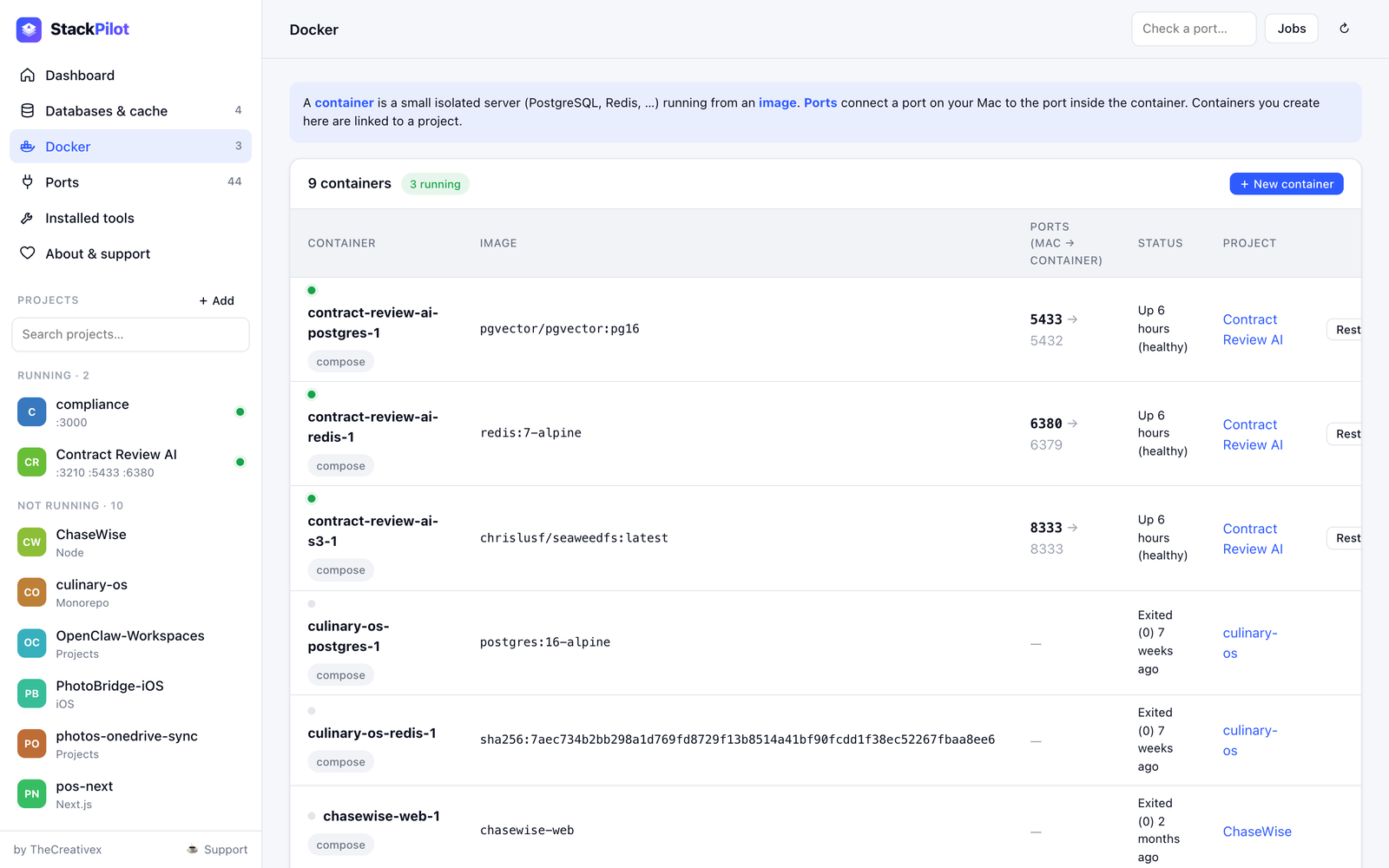The image size is (1389, 868).
Task: Click the green status dot of contract-review-ai-s3-1
Action: coord(312,499)
